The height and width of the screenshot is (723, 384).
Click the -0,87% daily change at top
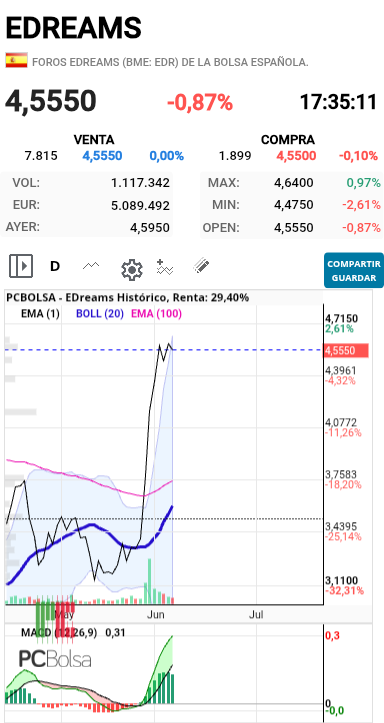click(x=200, y=102)
